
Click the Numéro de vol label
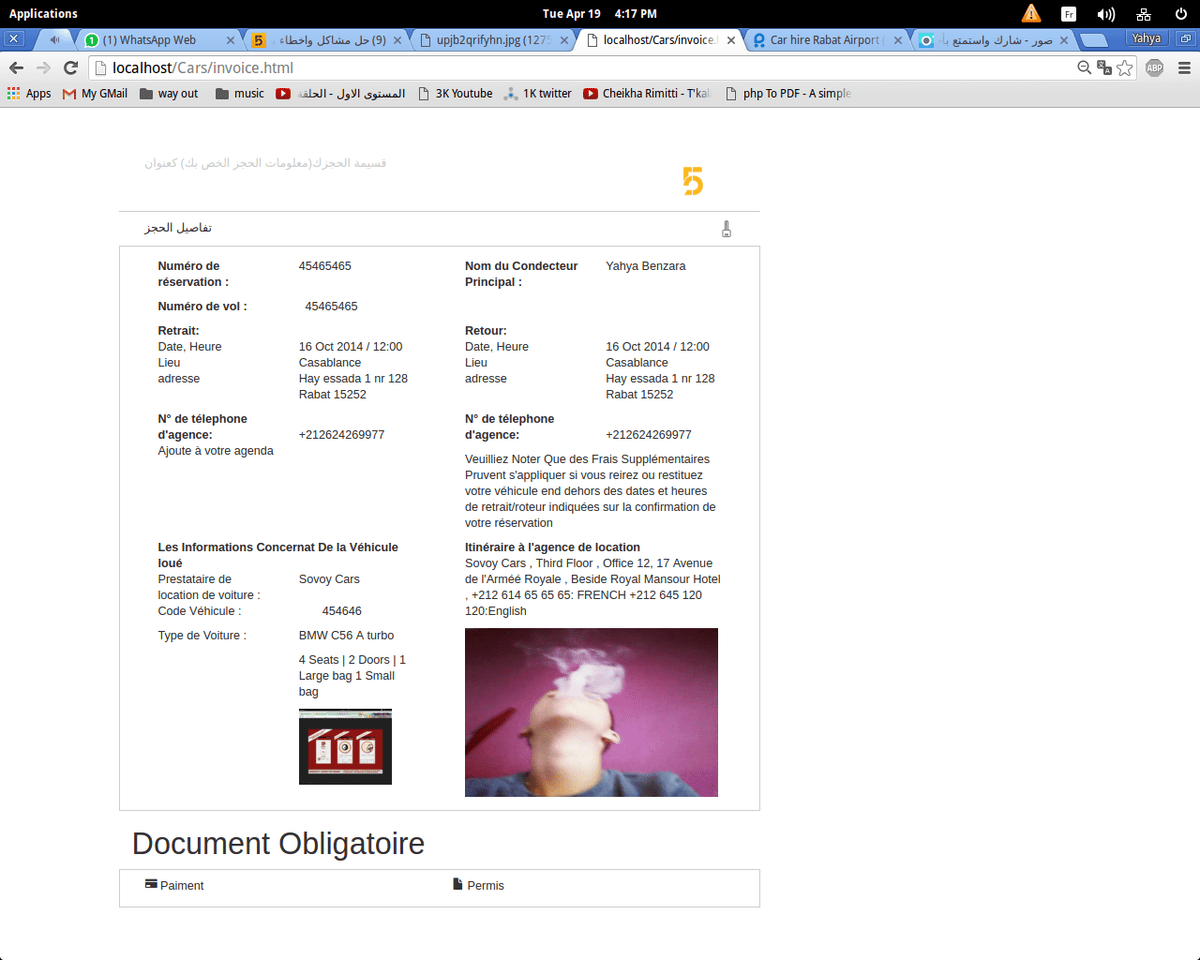tap(202, 306)
